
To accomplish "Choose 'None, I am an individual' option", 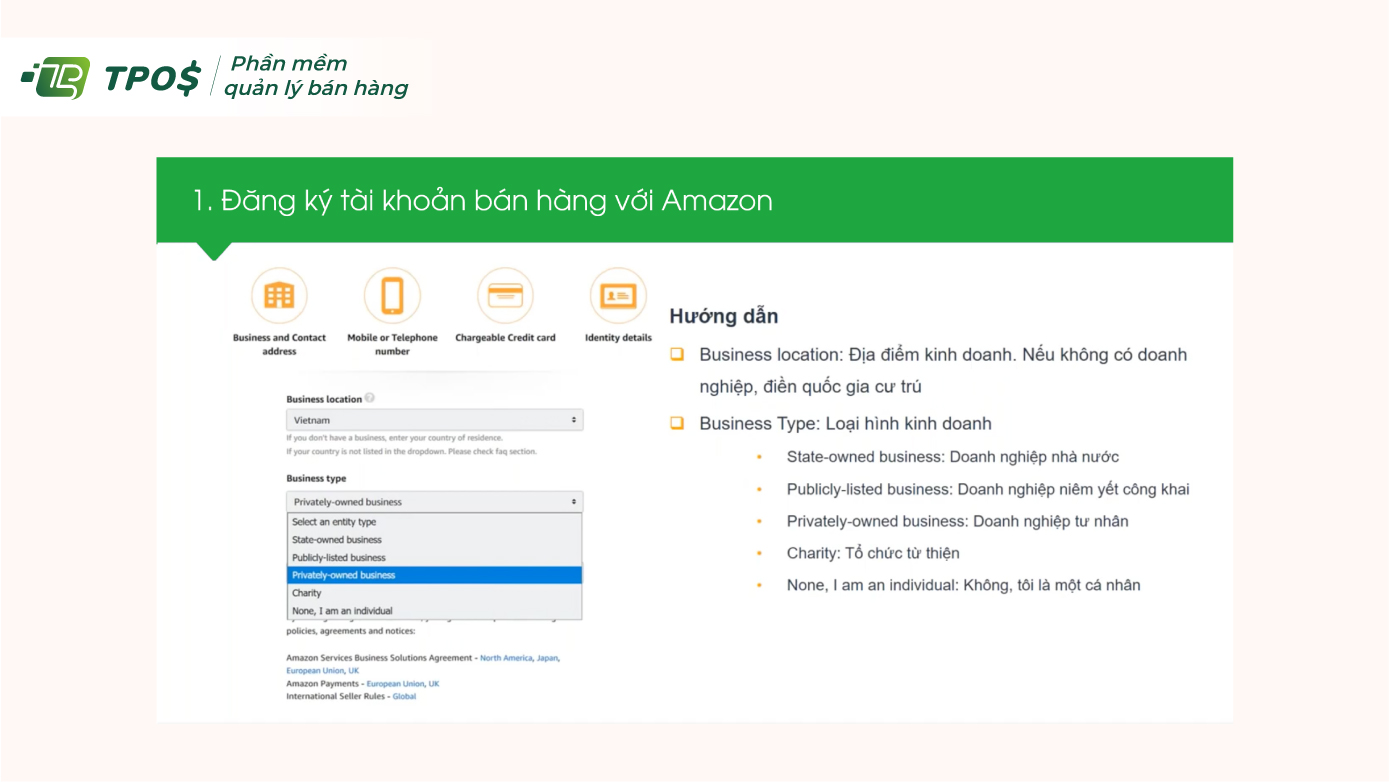I will click(434, 611).
